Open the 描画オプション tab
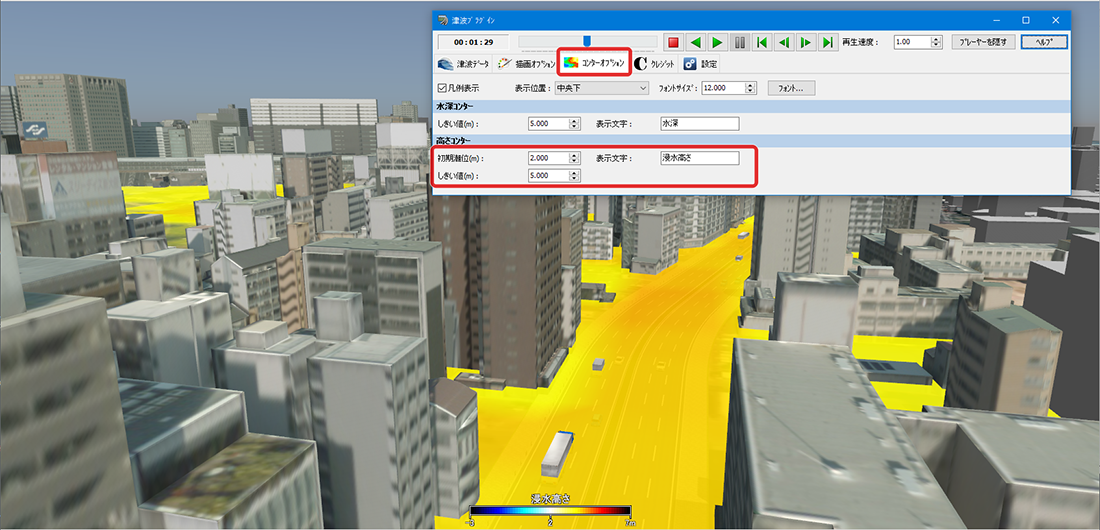This screenshot has height=530, width=1100. pyautogui.click(x=526, y=64)
